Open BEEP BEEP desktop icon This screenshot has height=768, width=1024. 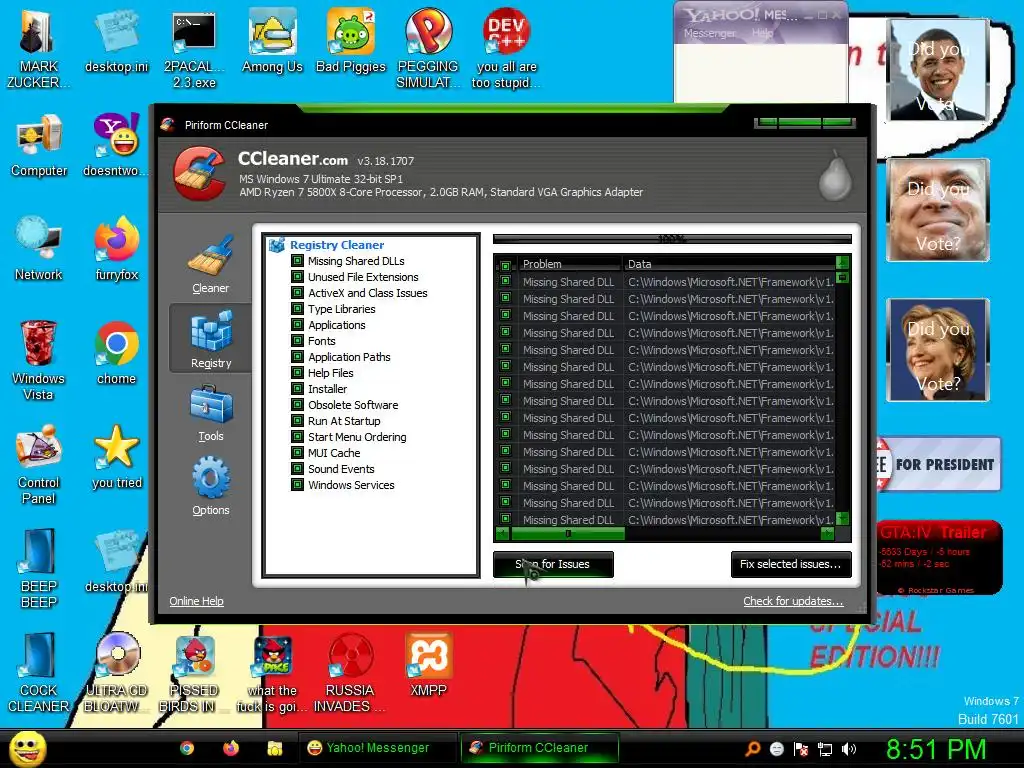point(39,568)
